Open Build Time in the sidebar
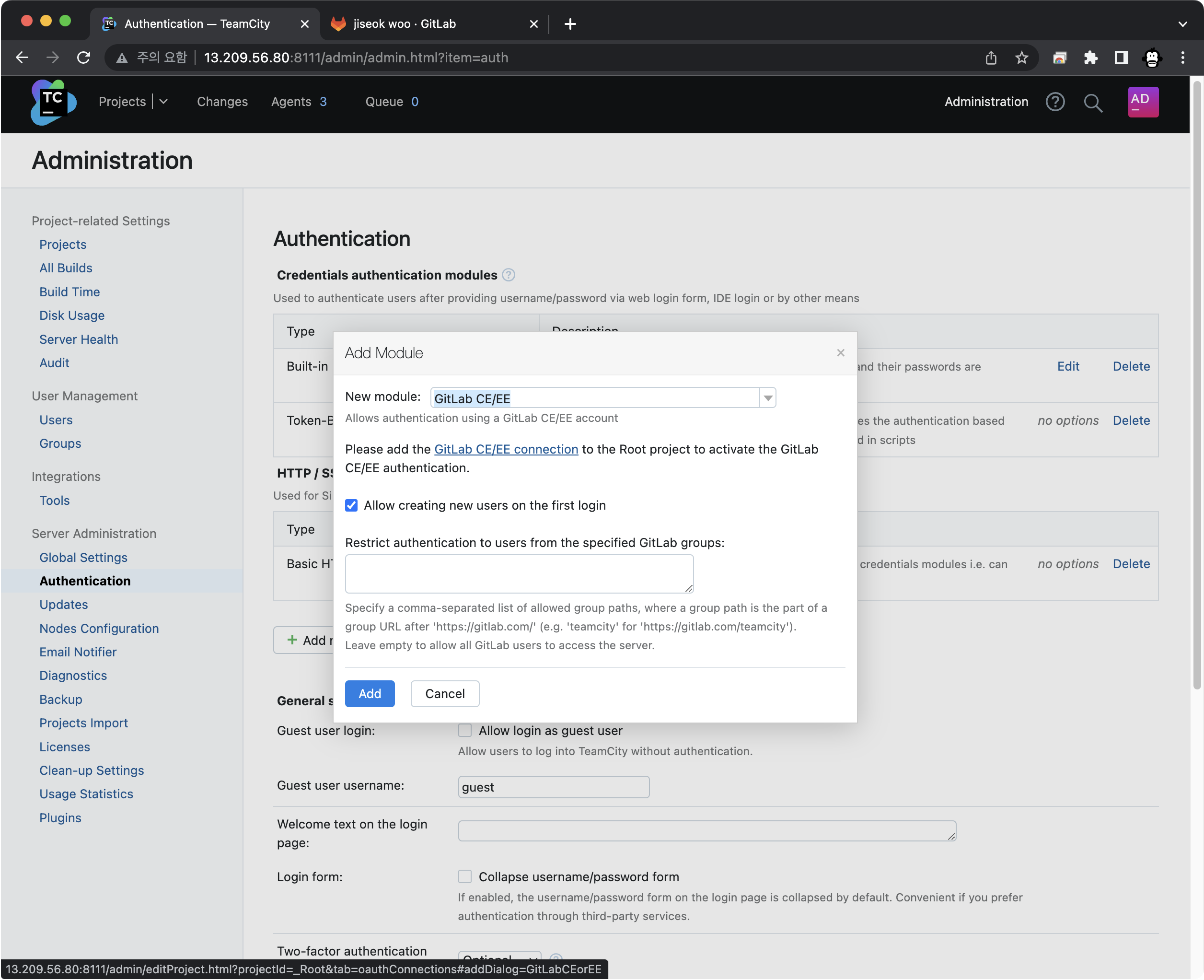This screenshot has width=1204, height=980. pyautogui.click(x=69, y=292)
